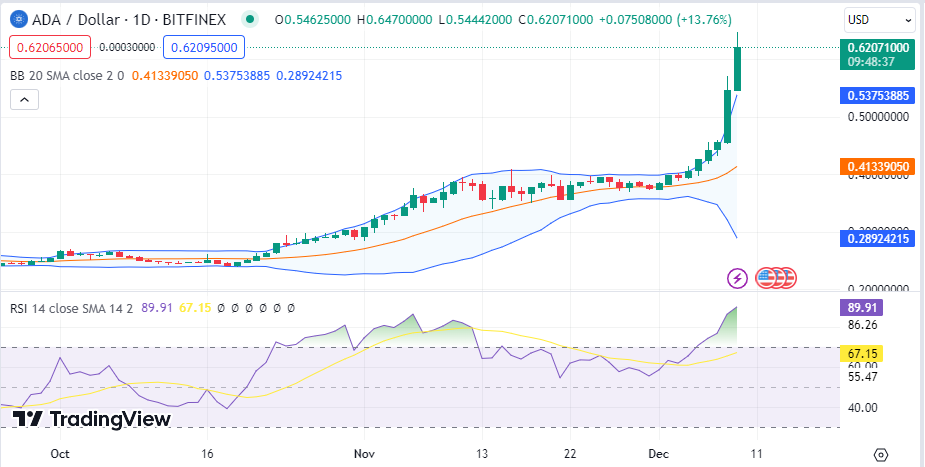Click the red sell price 0.62065000 button
The height and width of the screenshot is (467, 925).
coord(50,47)
